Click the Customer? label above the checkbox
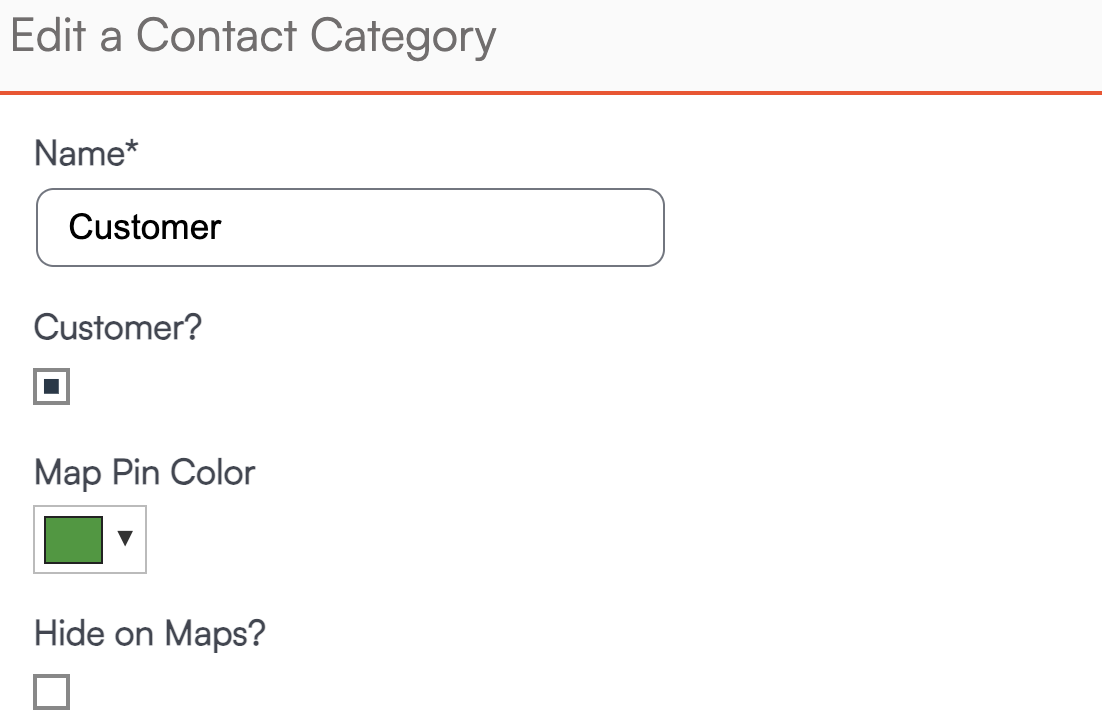The image size is (1102, 724). pos(118,328)
